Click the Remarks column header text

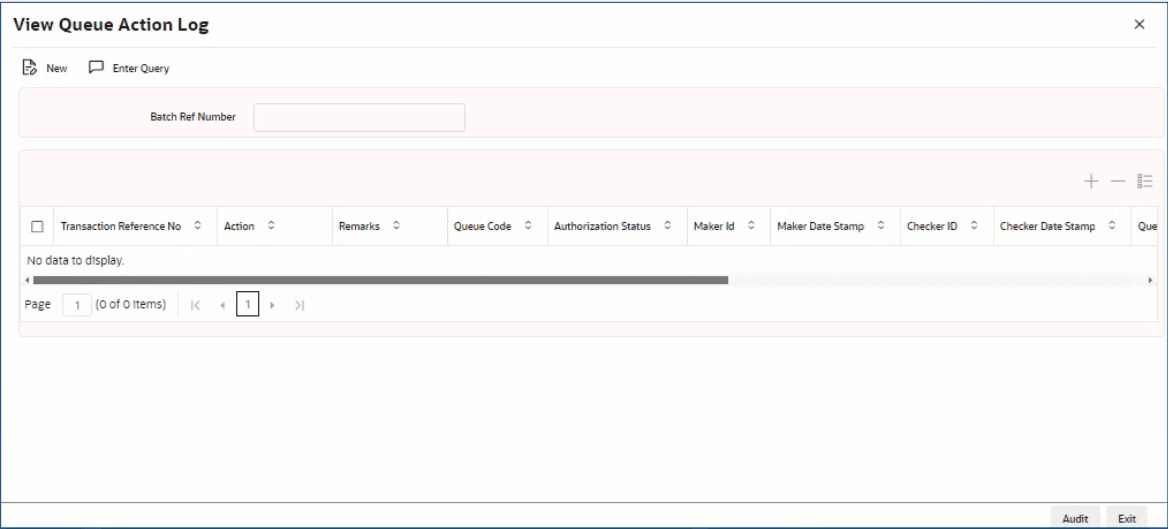[x=359, y=227]
